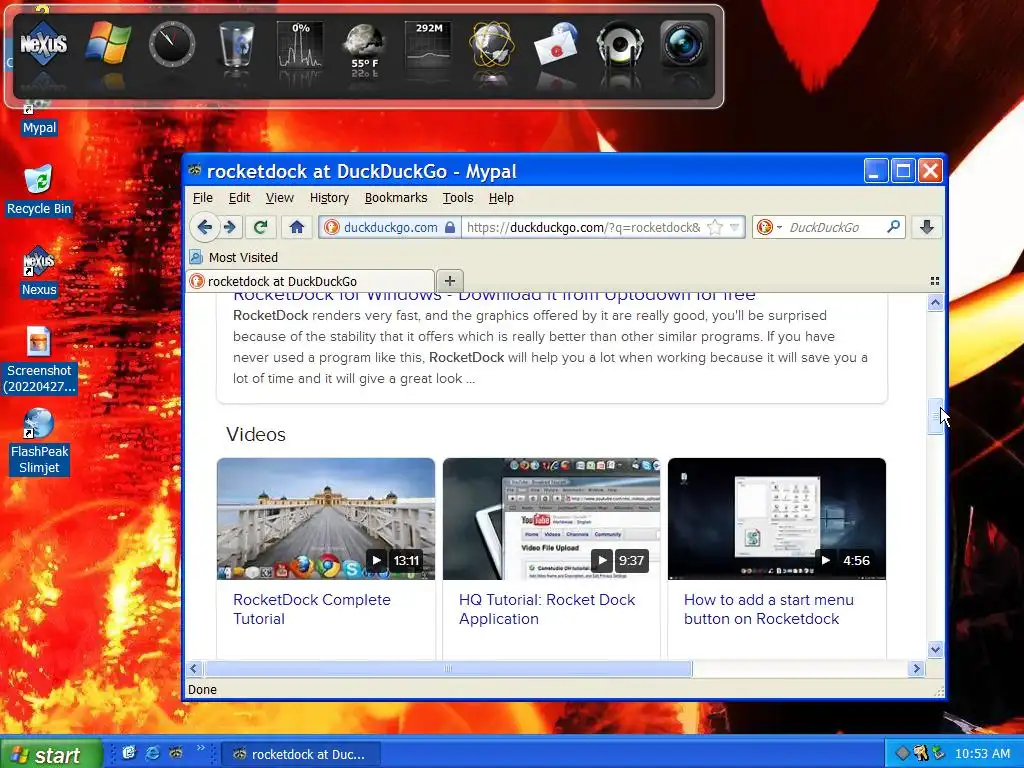Open the tab groups grid icon
Image resolution: width=1024 pixels, height=768 pixels.
pyautogui.click(x=935, y=281)
